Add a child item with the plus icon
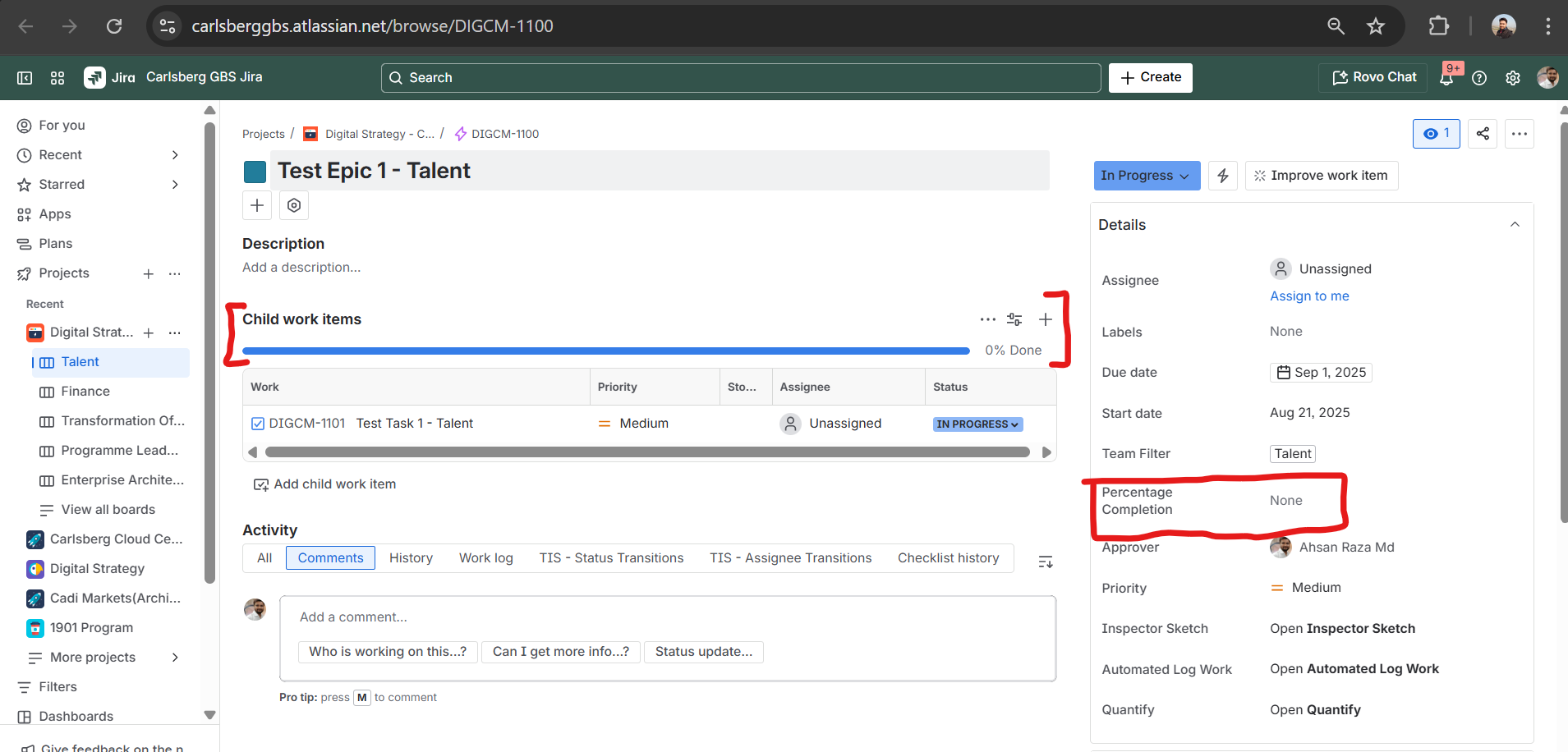1568x752 pixels. click(x=1046, y=319)
